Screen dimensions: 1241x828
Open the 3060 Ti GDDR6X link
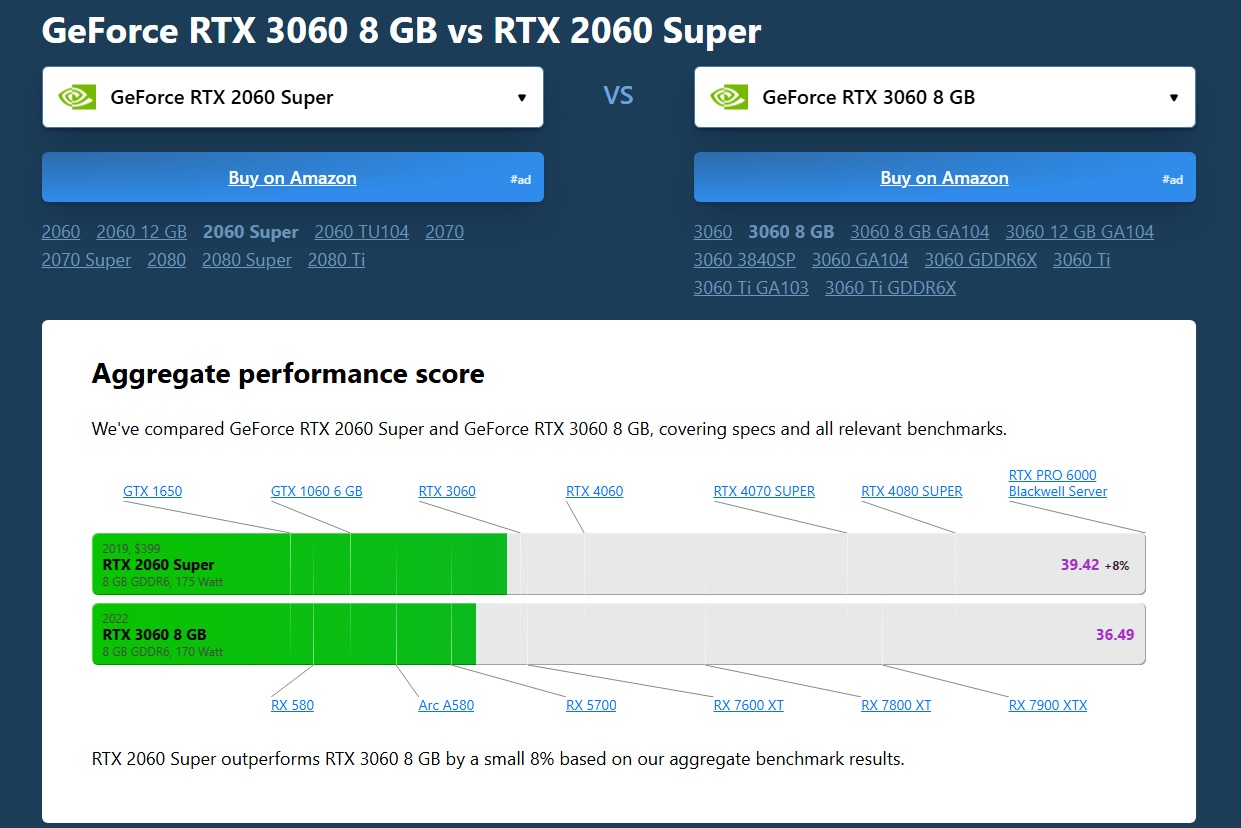(x=890, y=288)
